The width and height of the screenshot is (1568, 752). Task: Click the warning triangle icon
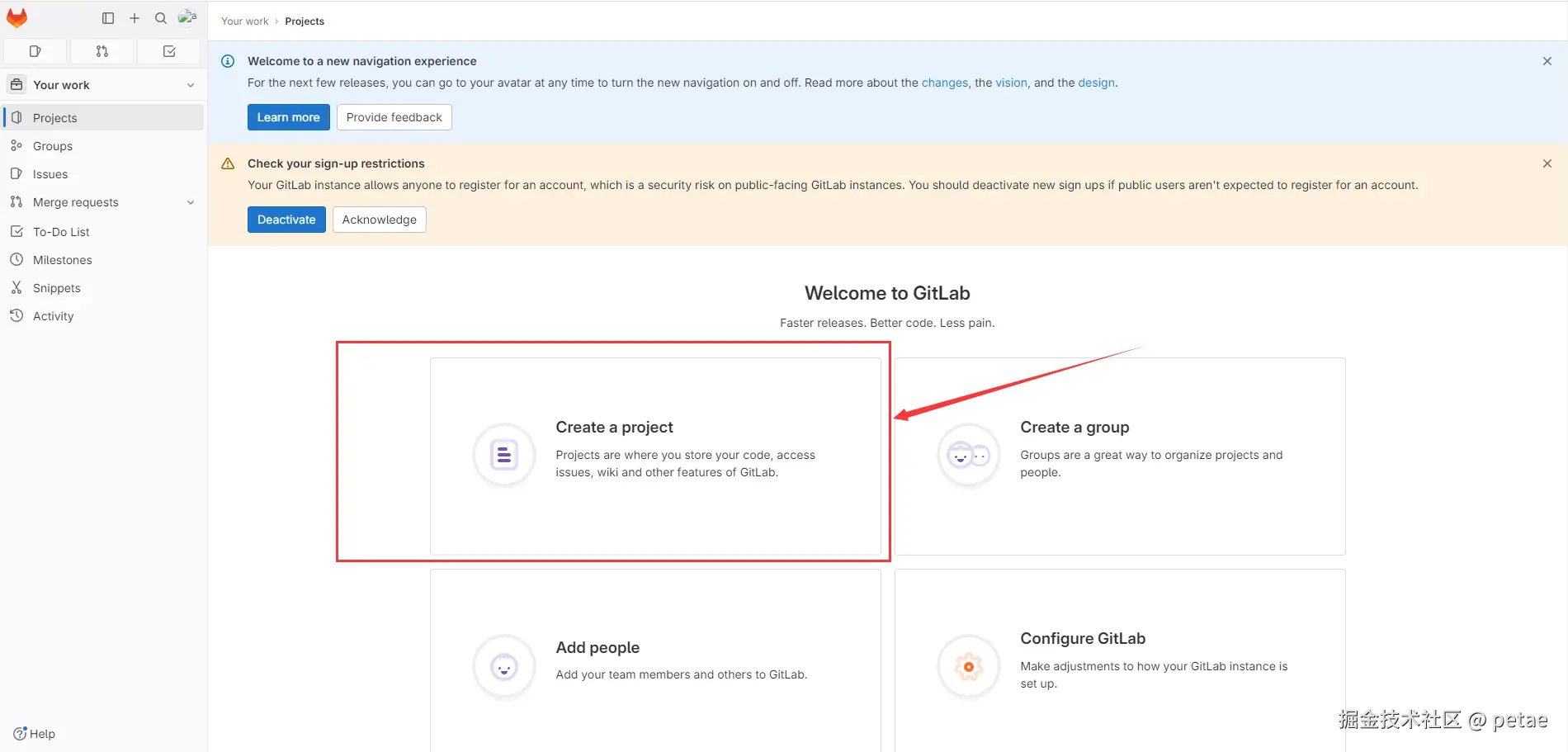tap(228, 163)
